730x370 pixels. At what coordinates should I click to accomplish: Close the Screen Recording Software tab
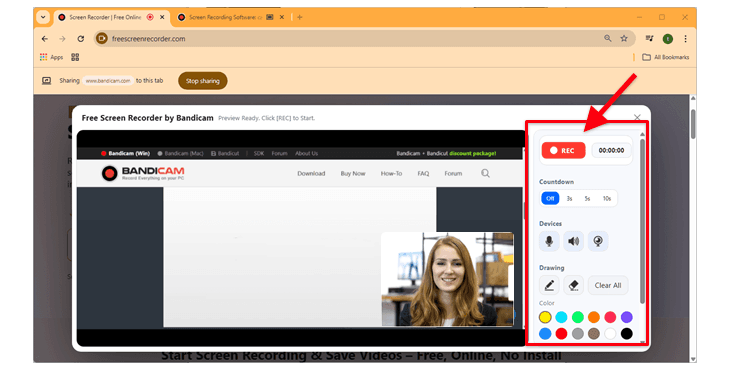282,17
